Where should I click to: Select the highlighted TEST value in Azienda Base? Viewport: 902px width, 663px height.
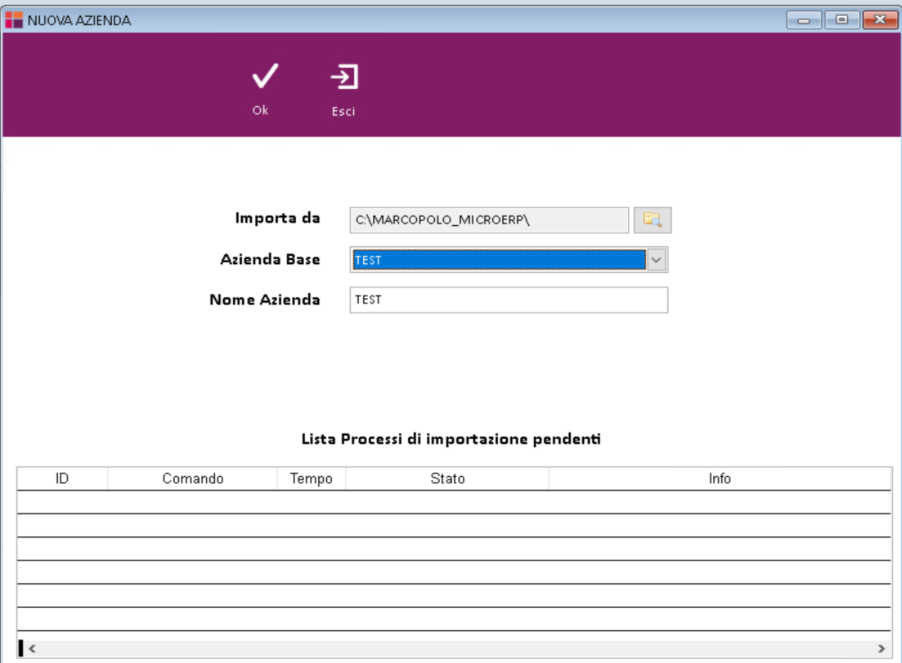coord(498,260)
